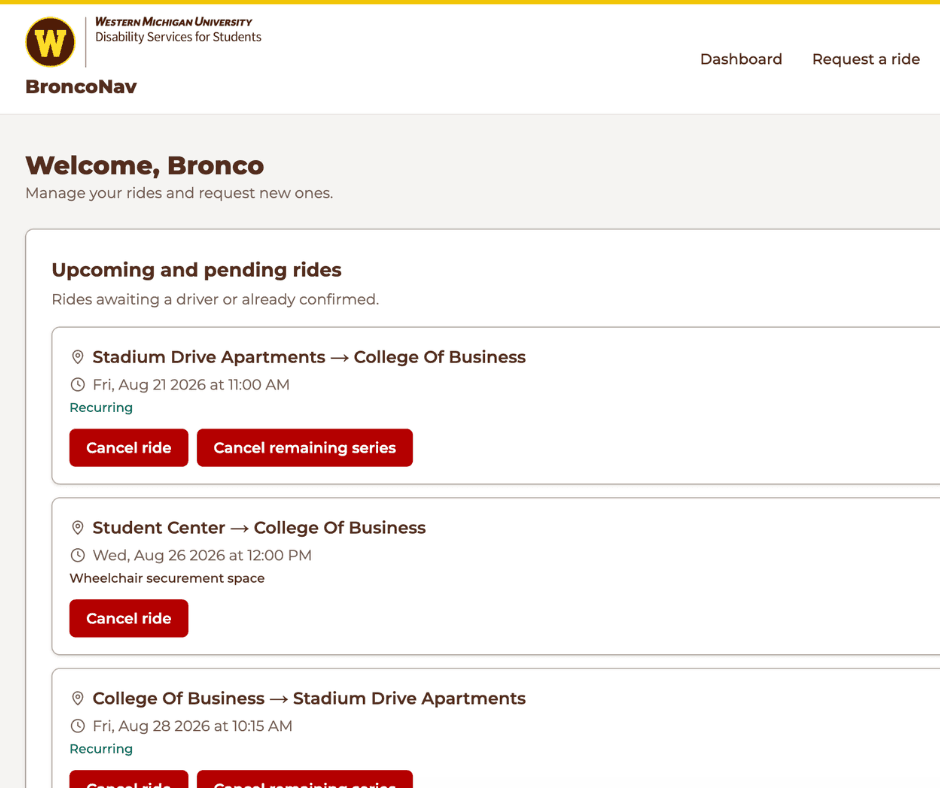Viewport: 940px width, 788px height.
Task: Cancel the Aug 28 College Of Business ride
Action: click(x=129, y=779)
